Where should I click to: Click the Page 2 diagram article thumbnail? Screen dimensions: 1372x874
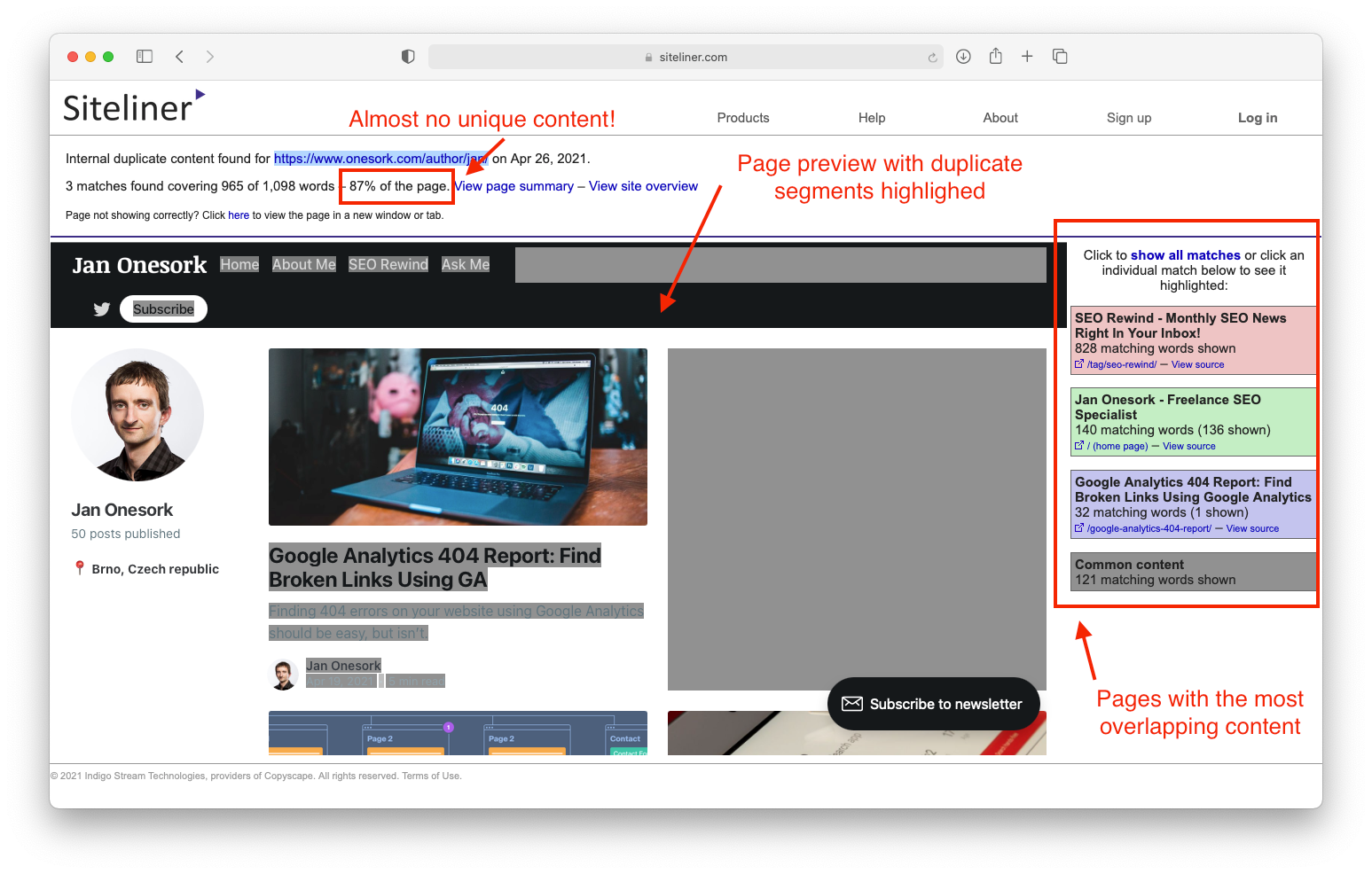(x=458, y=733)
